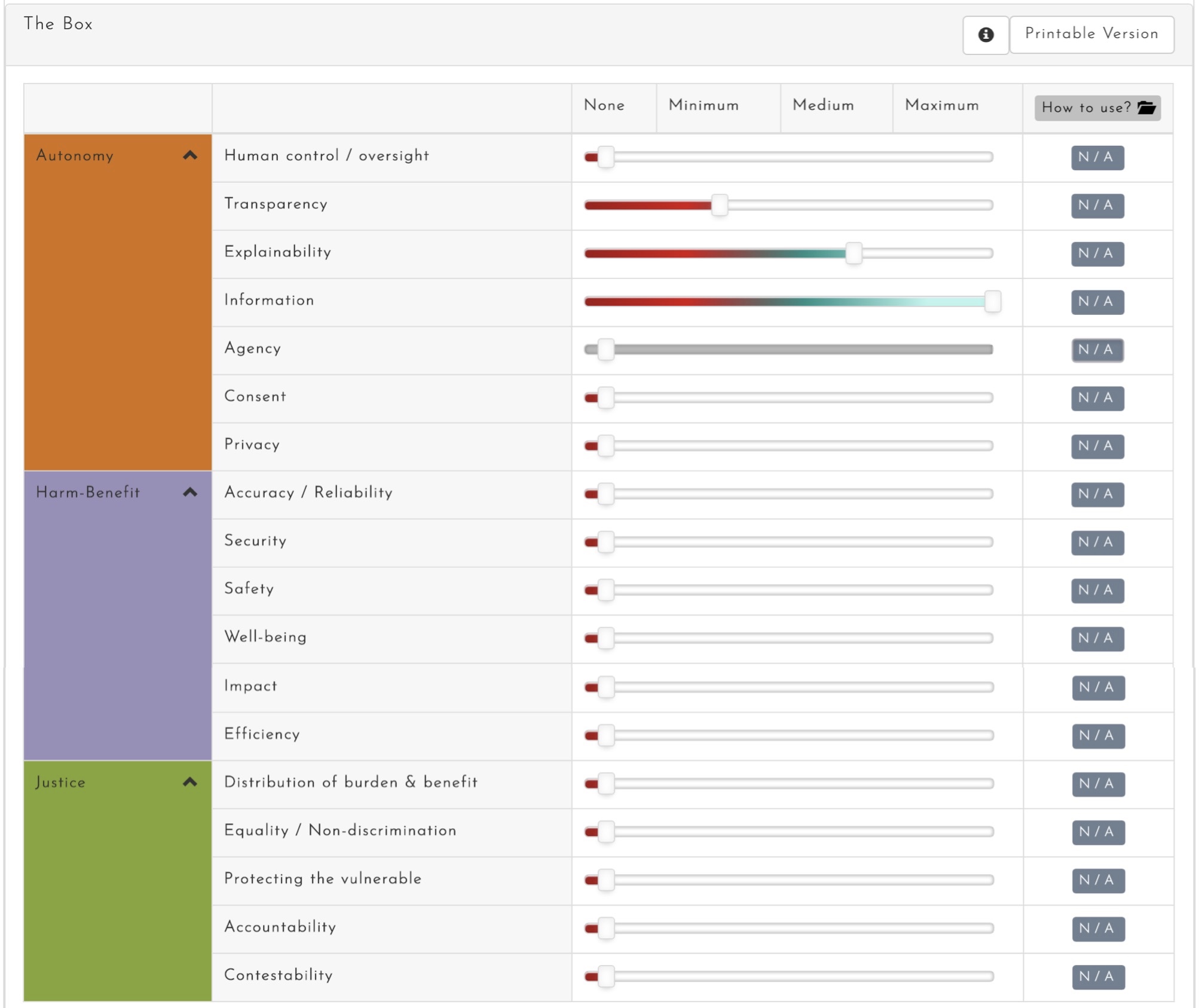The image size is (1202, 1008).
Task: Click the Medium column header
Action: pyautogui.click(x=823, y=105)
